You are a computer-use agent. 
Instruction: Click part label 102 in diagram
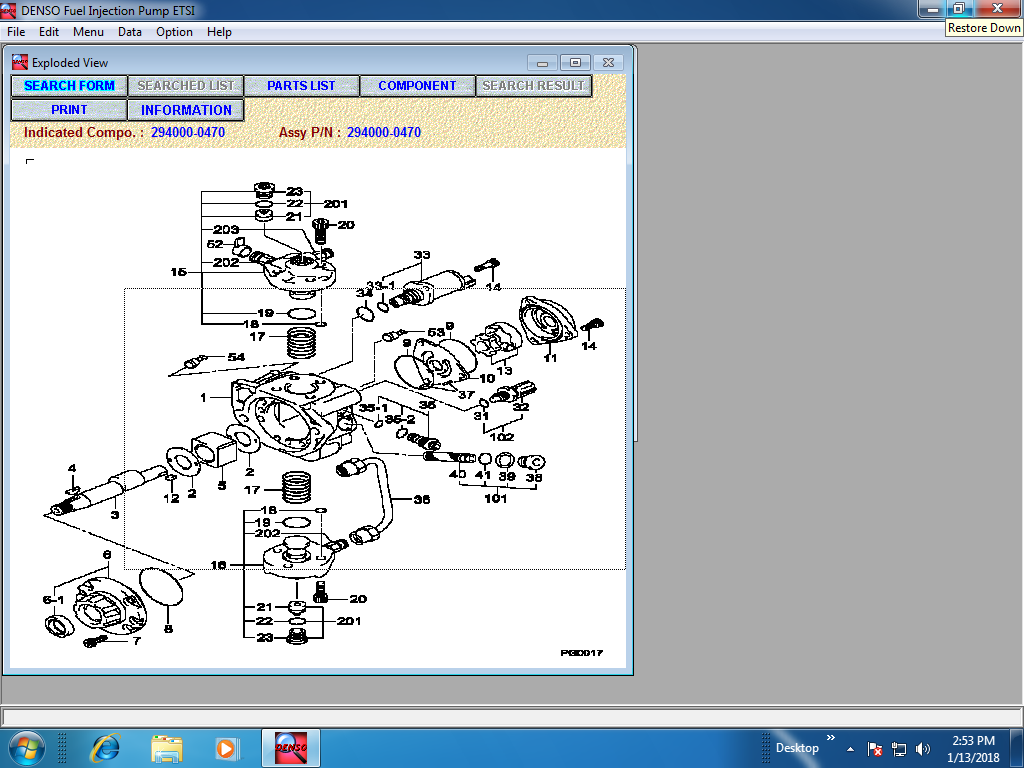pyautogui.click(x=502, y=437)
